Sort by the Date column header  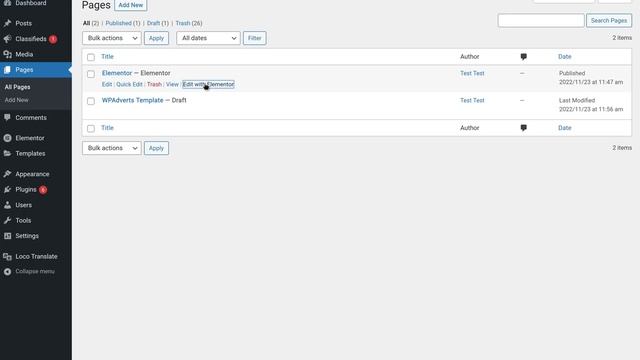564,57
